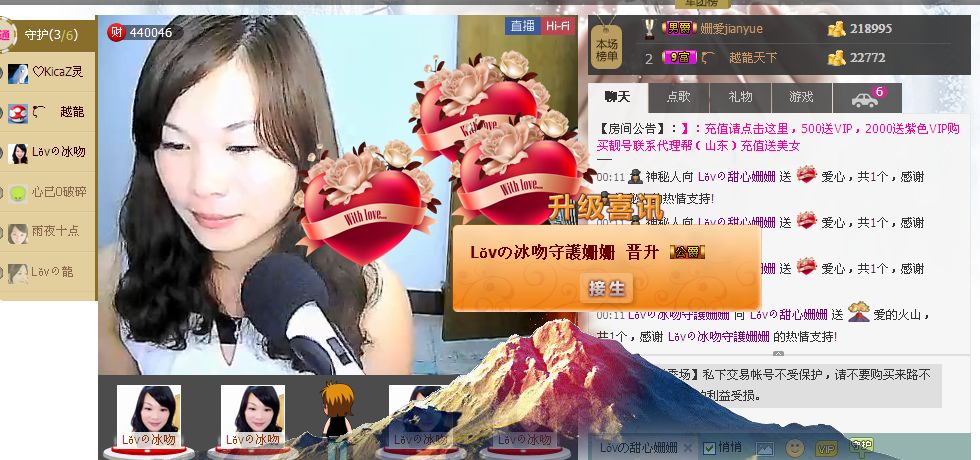
Task: Click Lövの冰吻守護姗姗 name in thank-you line
Action: point(719,336)
